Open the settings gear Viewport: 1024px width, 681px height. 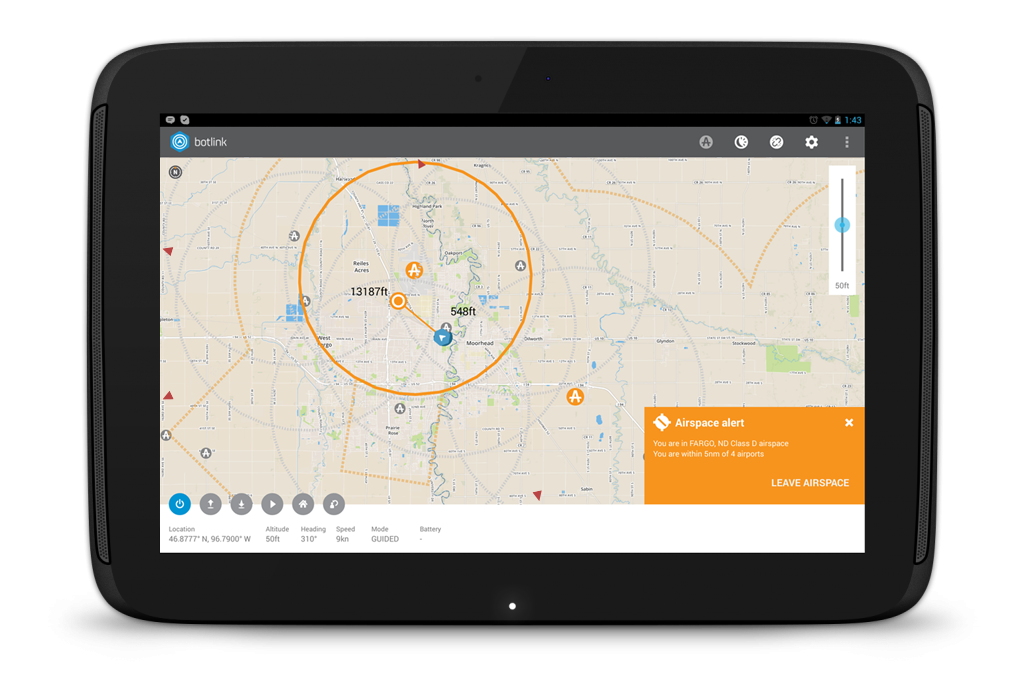[x=812, y=142]
